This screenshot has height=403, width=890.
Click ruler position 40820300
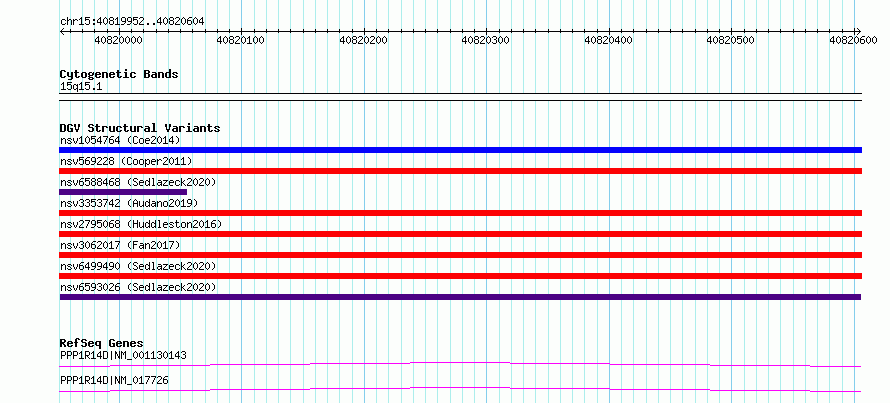point(486,40)
